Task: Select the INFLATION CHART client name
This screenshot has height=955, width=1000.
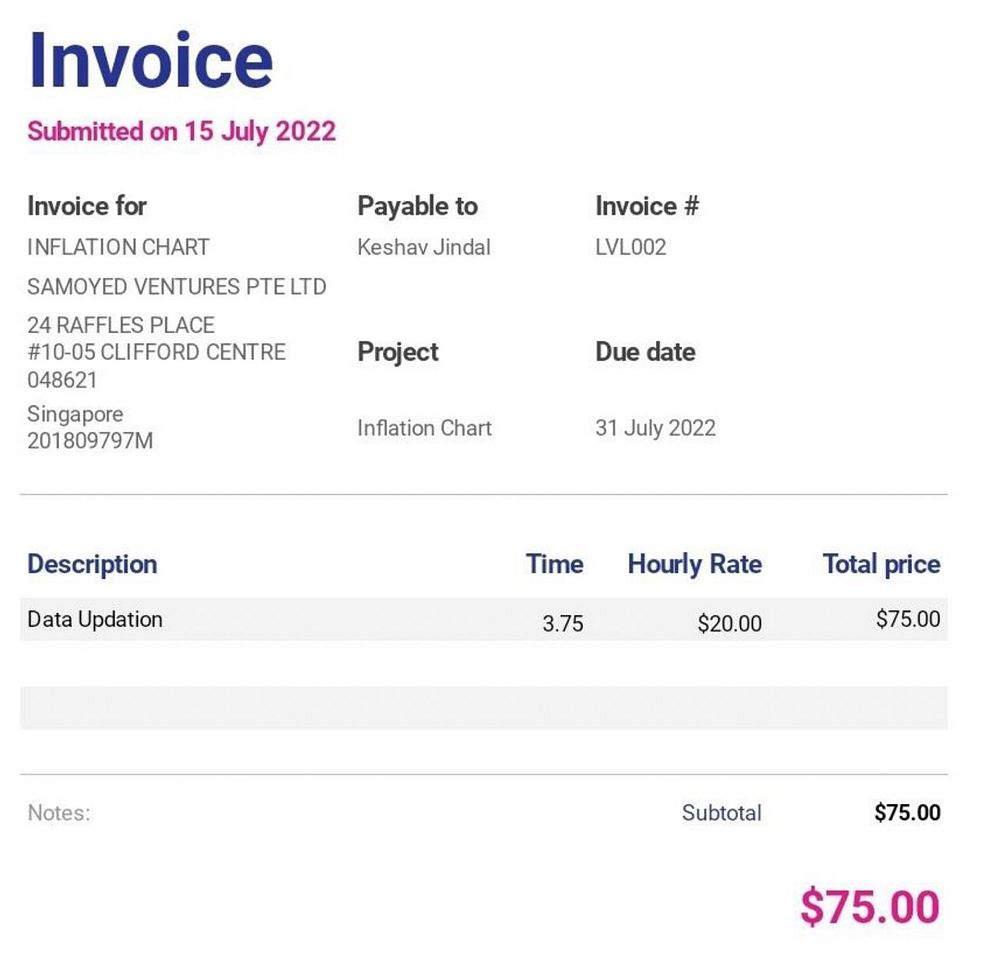Action: (118, 247)
